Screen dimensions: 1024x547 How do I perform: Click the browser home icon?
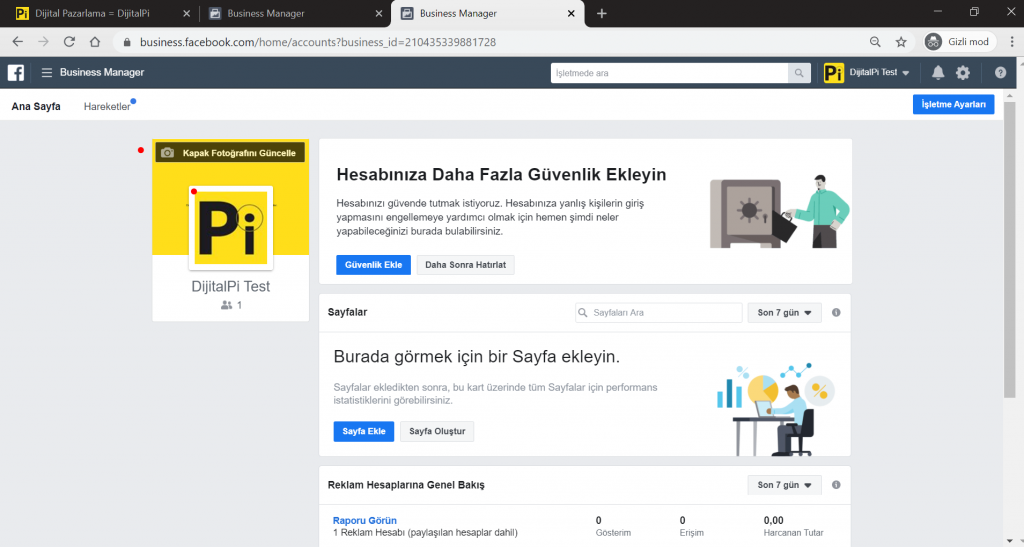[95, 42]
